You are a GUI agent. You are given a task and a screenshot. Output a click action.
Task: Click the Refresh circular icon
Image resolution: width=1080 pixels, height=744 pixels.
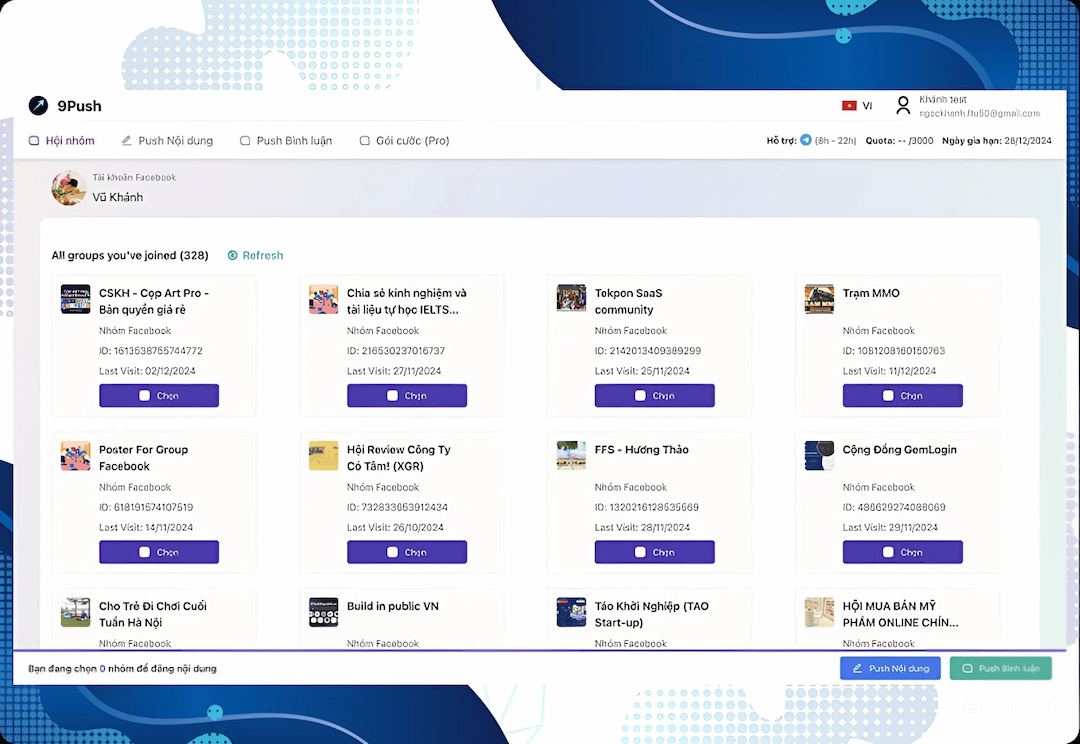[233, 256]
